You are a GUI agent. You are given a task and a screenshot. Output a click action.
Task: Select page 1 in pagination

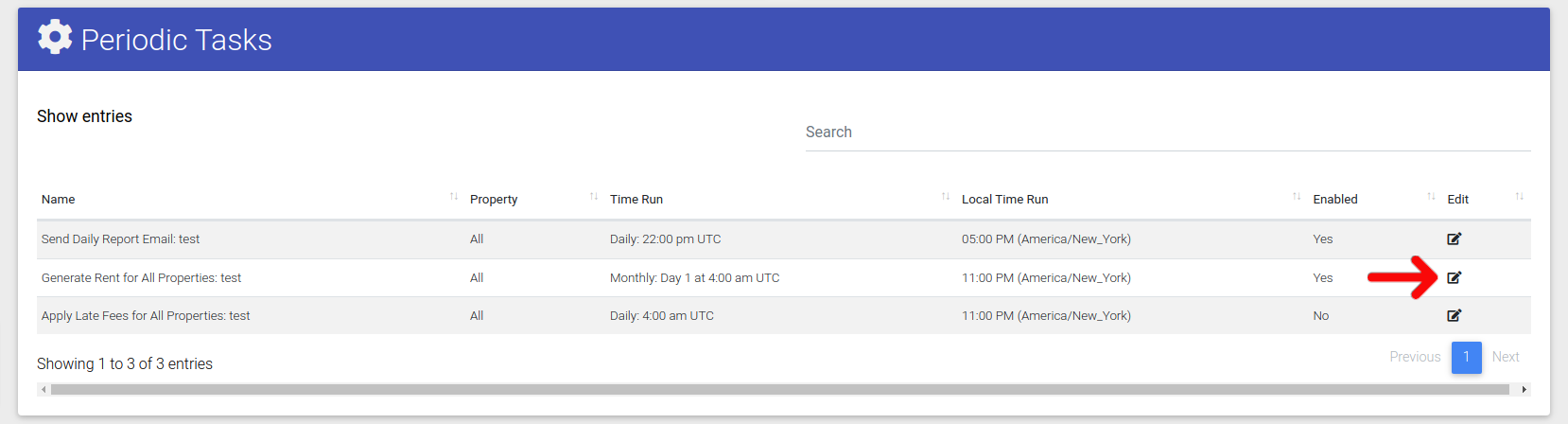pyautogui.click(x=1466, y=357)
